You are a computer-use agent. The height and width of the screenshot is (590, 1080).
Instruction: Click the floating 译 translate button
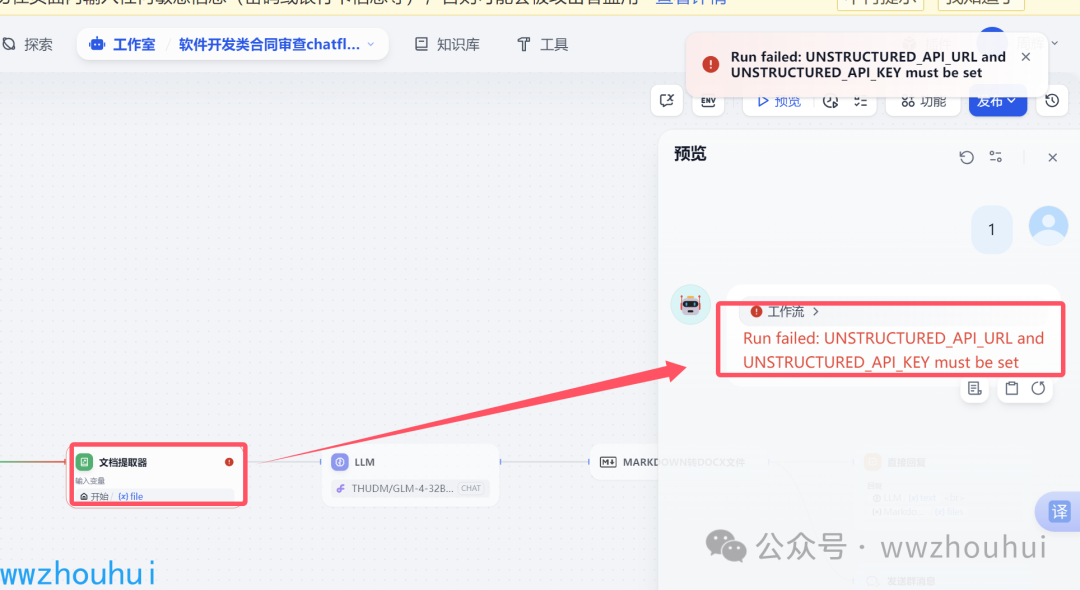1058,512
